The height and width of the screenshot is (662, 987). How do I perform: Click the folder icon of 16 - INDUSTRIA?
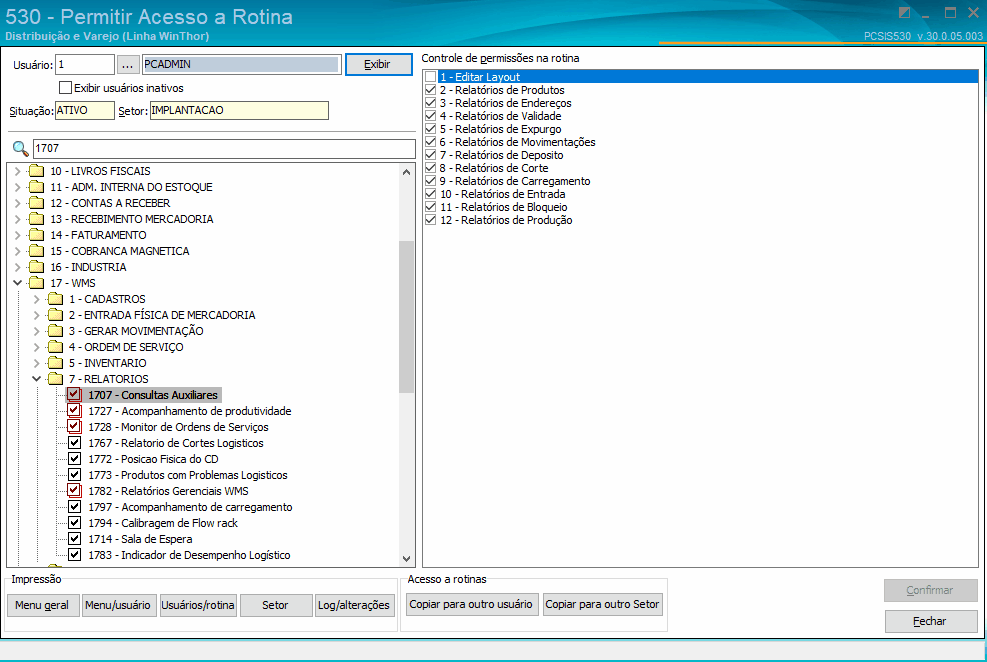point(37,267)
